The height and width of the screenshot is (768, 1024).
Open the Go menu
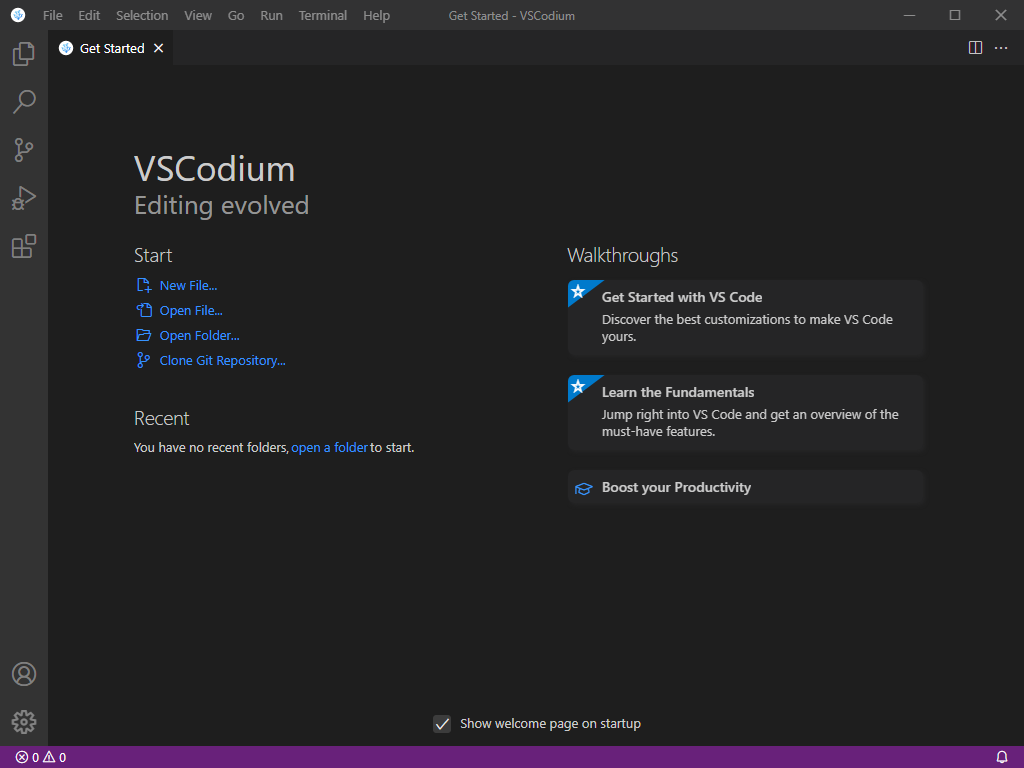point(236,15)
